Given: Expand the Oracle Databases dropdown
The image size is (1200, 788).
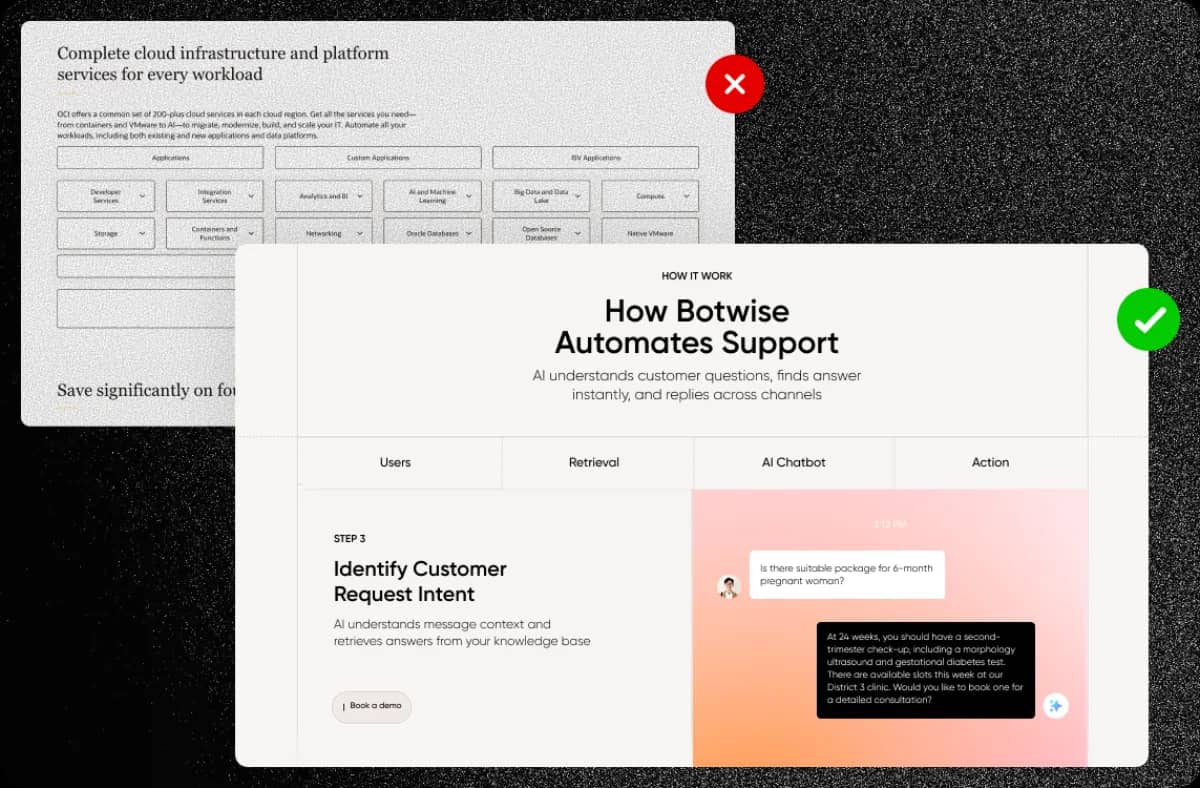Looking at the screenshot, I should [x=432, y=233].
